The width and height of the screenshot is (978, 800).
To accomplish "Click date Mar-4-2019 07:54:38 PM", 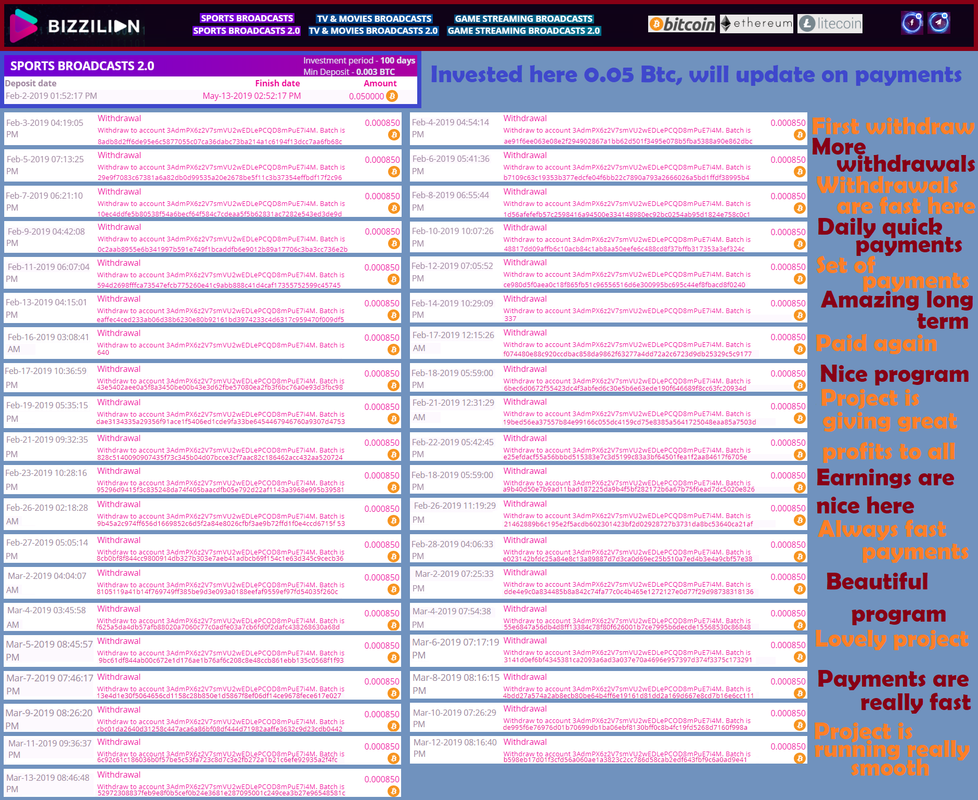I will 452,617.
